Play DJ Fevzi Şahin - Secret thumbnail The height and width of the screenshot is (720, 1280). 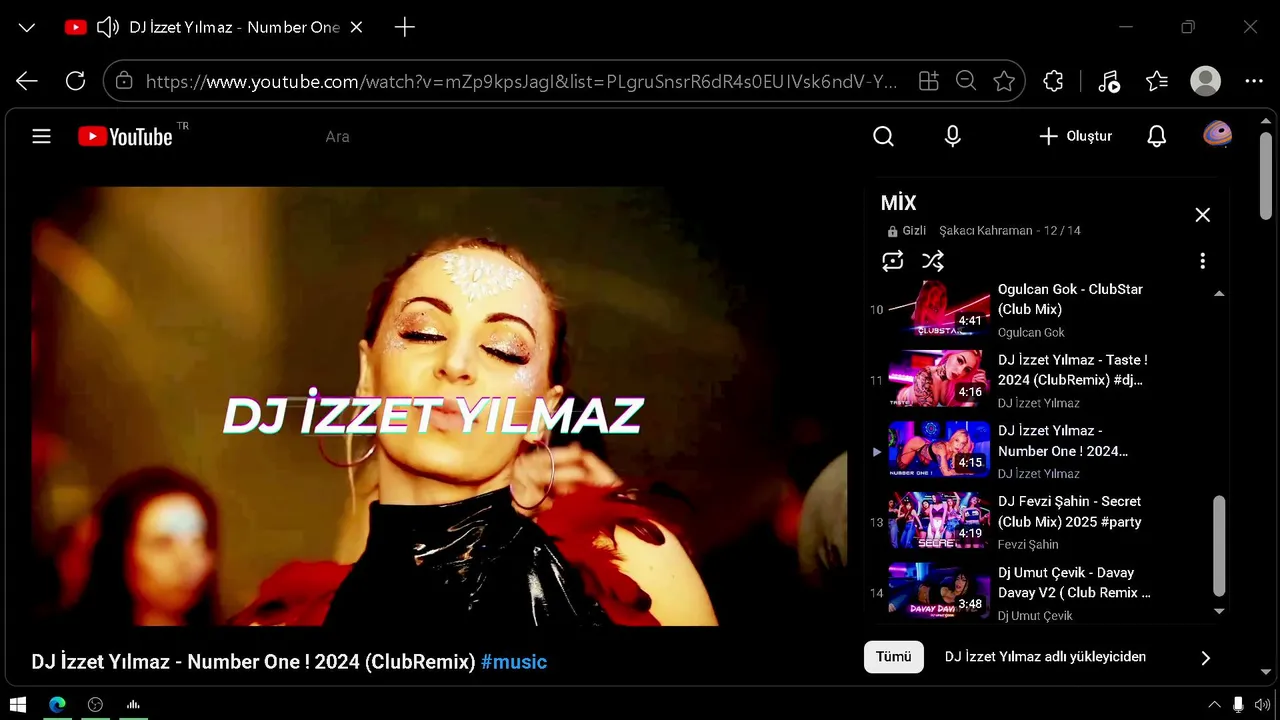click(x=939, y=520)
